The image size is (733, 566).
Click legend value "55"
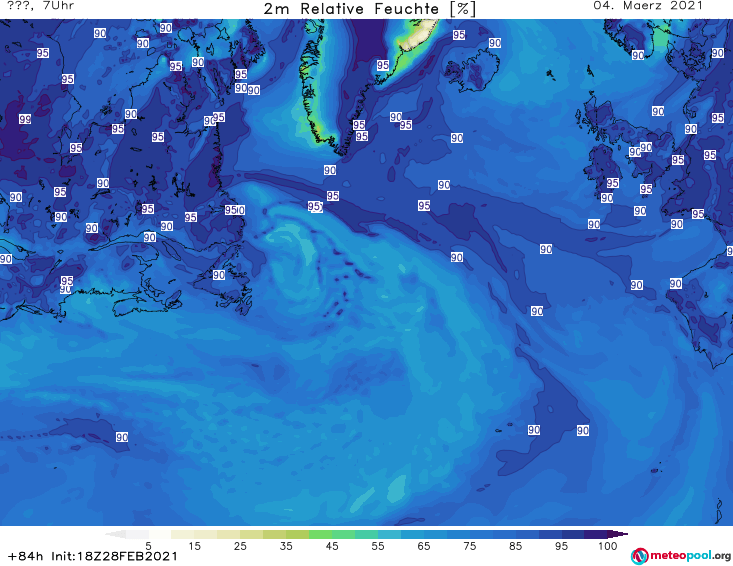(x=378, y=546)
